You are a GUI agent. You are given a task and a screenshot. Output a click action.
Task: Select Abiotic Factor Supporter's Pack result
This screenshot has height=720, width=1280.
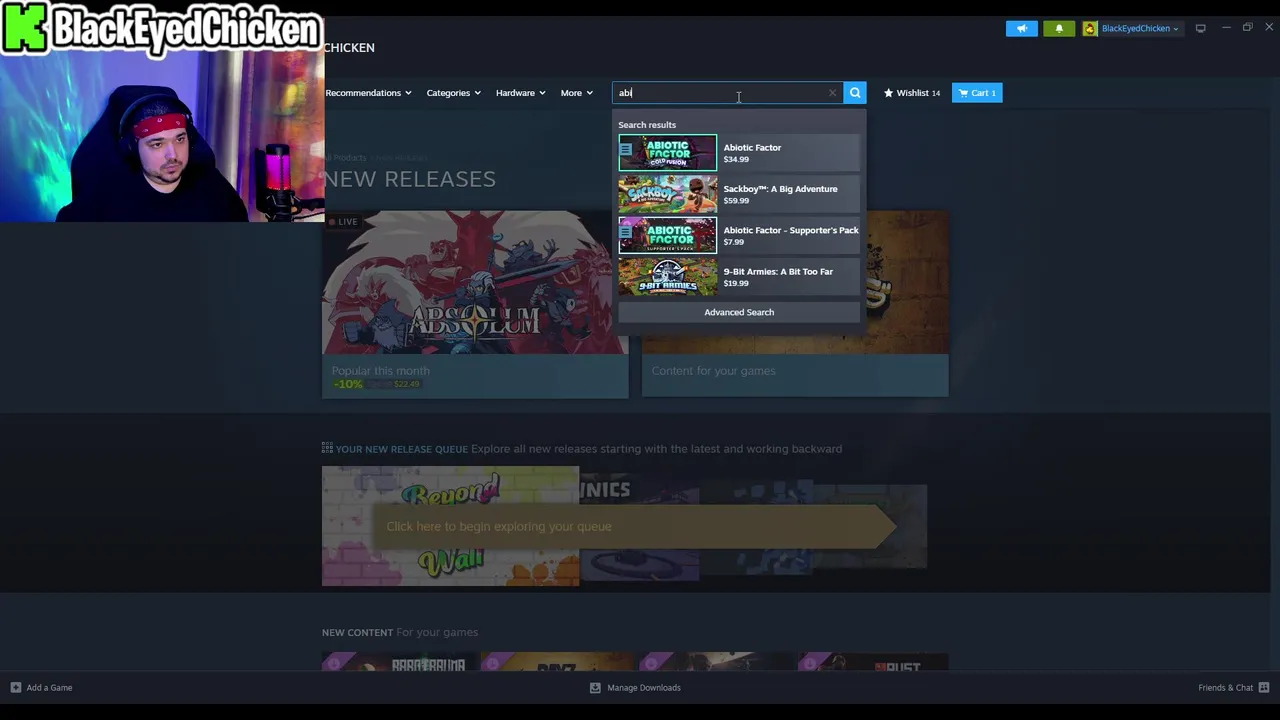click(x=739, y=236)
